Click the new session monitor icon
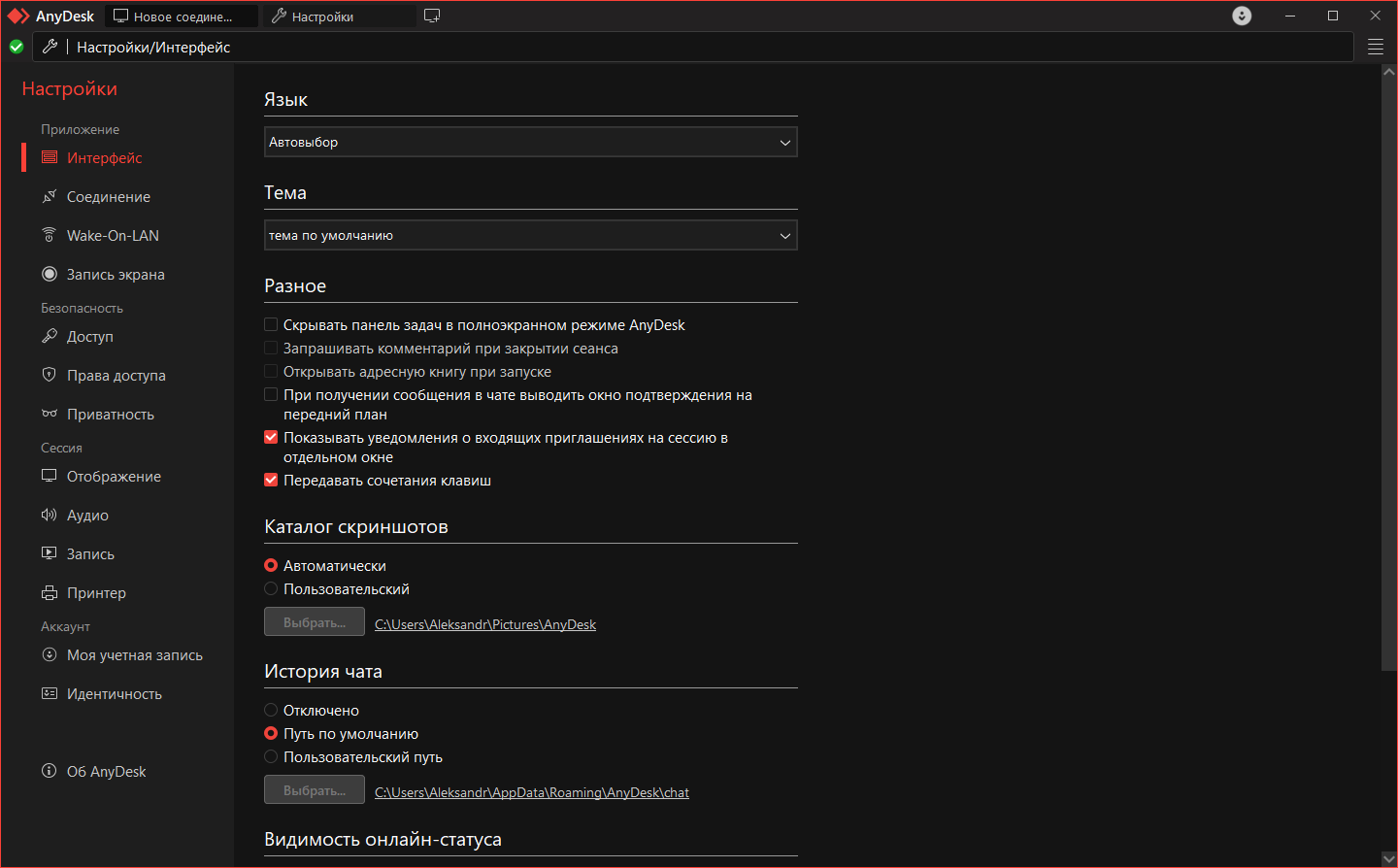This screenshot has height=868, width=1398. (432, 16)
